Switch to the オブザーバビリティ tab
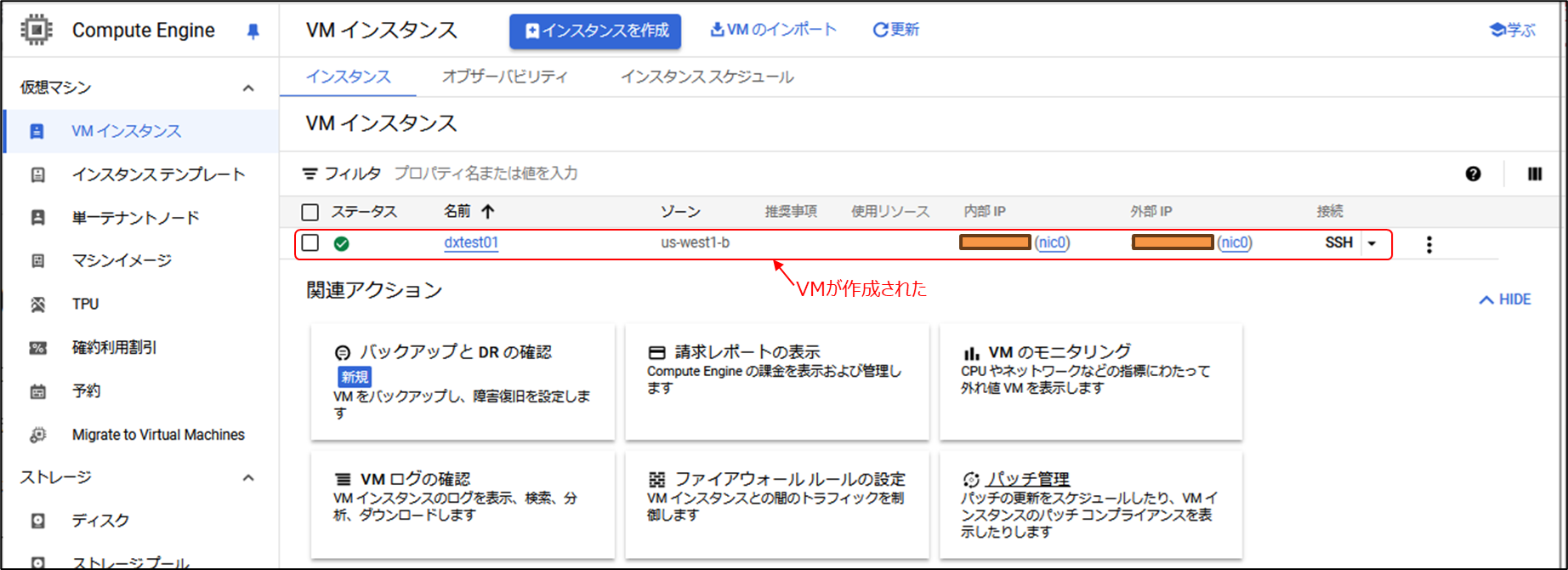 pos(505,77)
